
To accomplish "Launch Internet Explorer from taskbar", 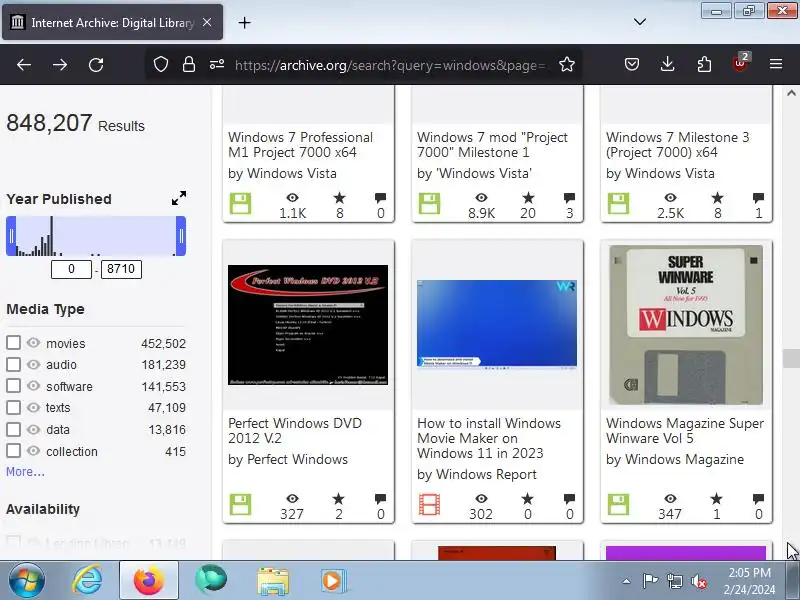I will click(87, 581).
